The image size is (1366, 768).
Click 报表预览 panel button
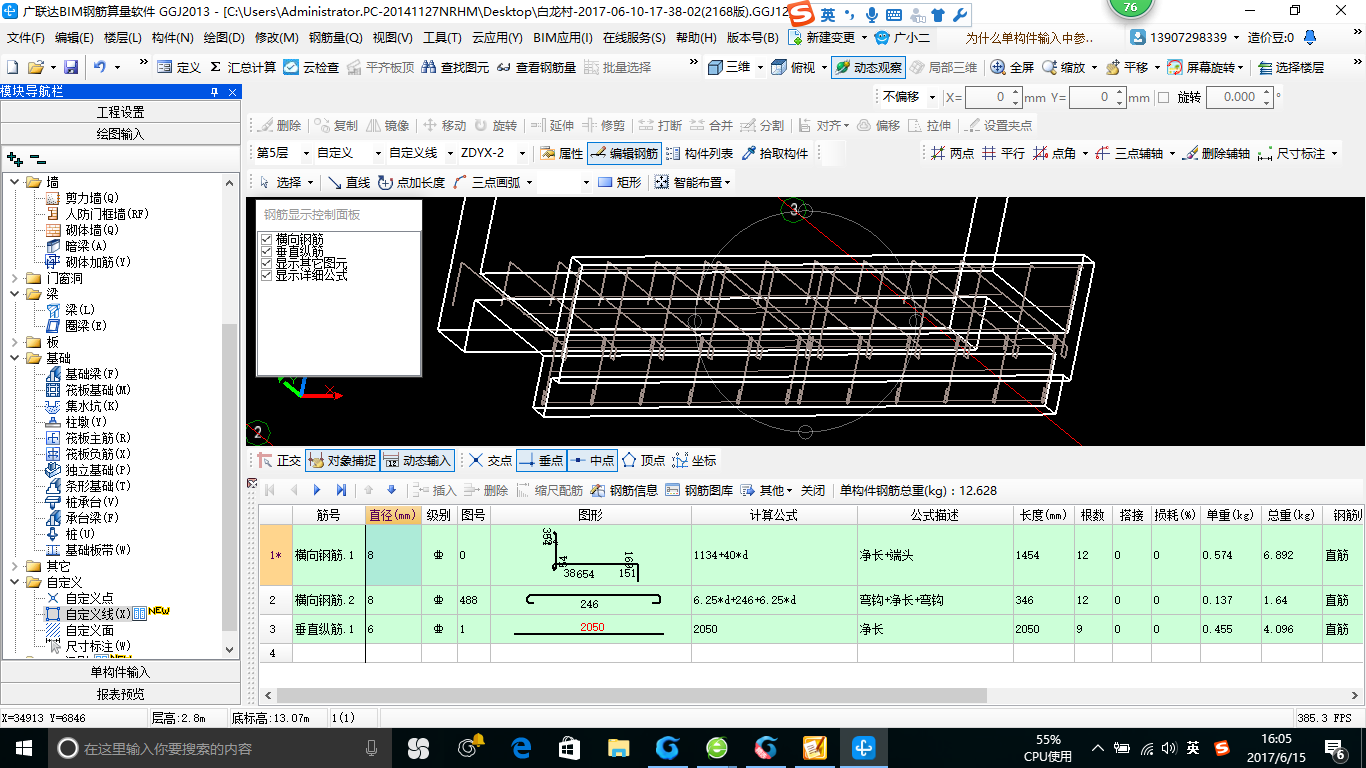pos(120,694)
